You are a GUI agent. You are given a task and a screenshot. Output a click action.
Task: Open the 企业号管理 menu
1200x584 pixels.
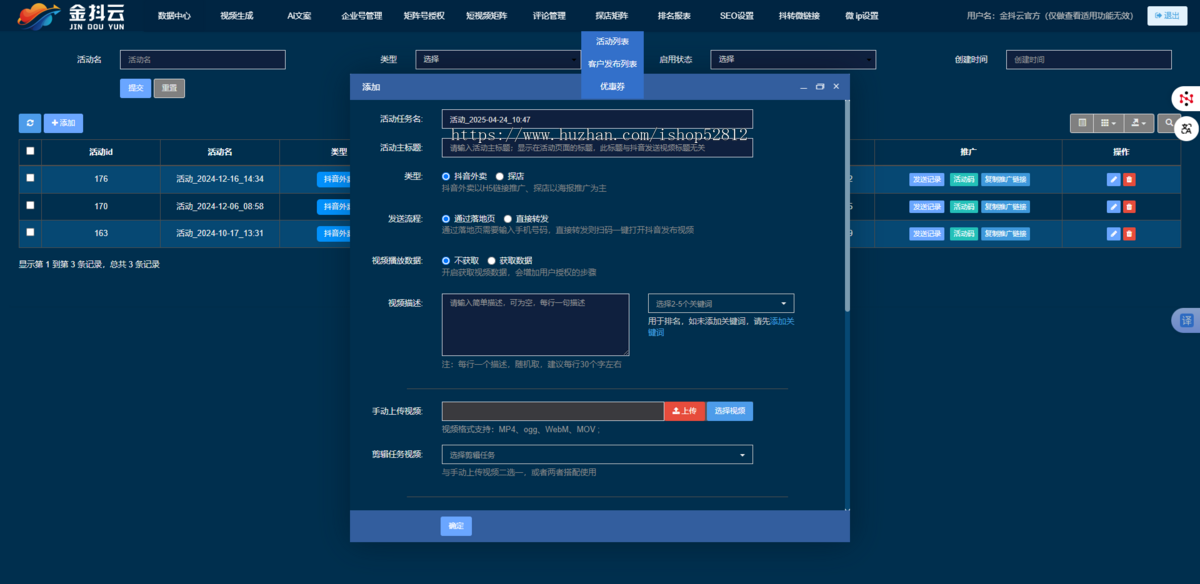(x=361, y=16)
